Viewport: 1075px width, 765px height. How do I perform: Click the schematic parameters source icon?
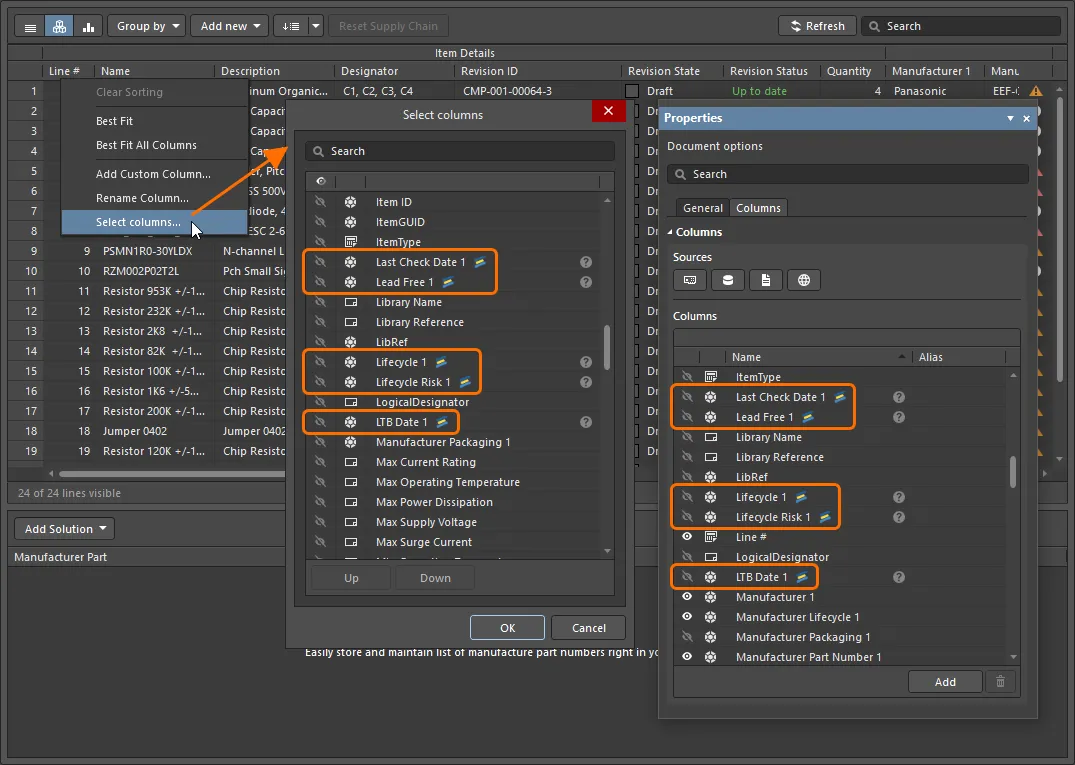[689, 280]
